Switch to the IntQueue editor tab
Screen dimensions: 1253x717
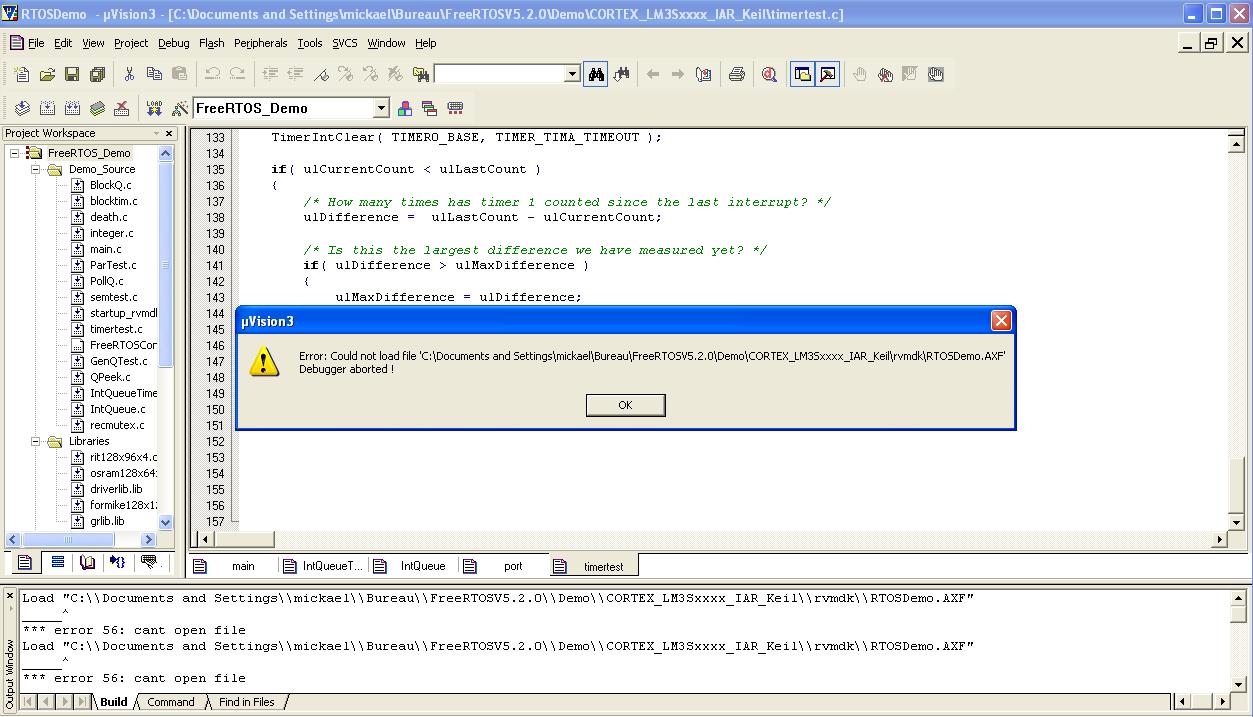(414, 566)
